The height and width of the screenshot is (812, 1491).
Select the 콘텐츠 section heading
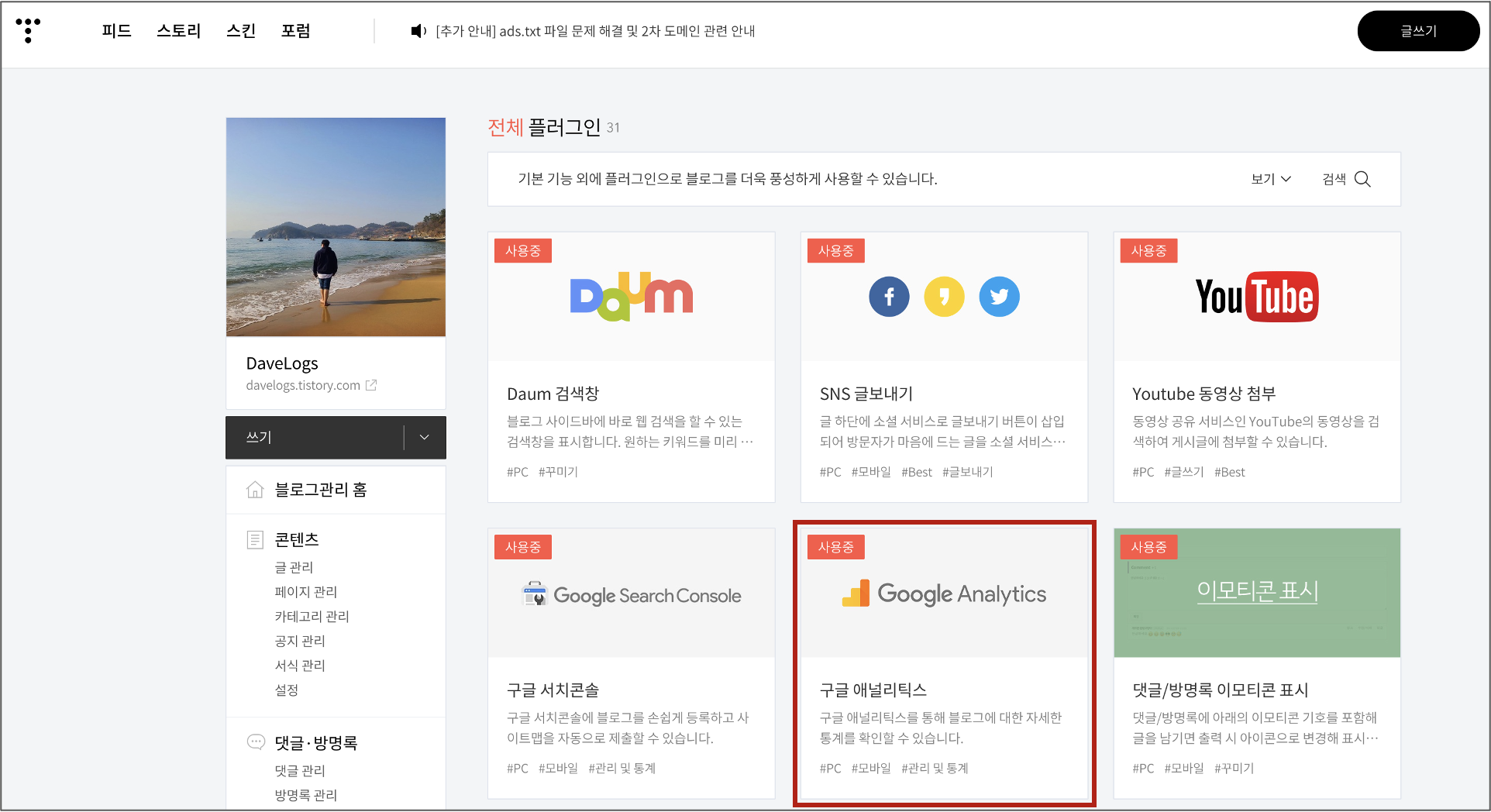[297, 539]
